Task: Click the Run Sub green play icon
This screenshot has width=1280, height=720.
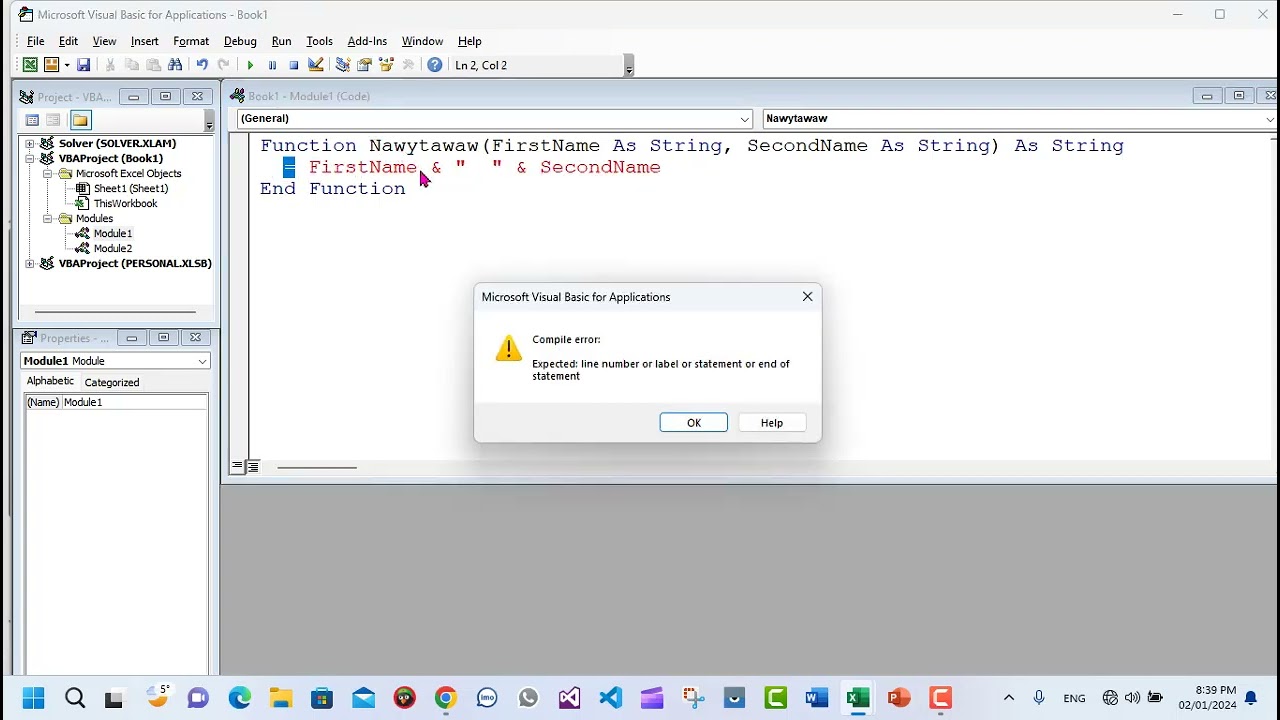Action: (250, 65)
